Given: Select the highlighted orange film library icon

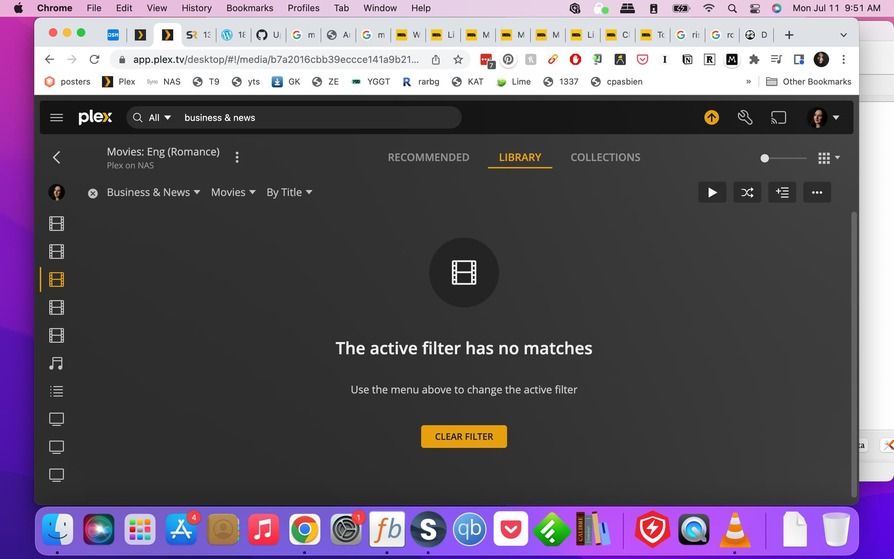Looking at the screenshot, I should pyautogui.click(x=56, y=280).
